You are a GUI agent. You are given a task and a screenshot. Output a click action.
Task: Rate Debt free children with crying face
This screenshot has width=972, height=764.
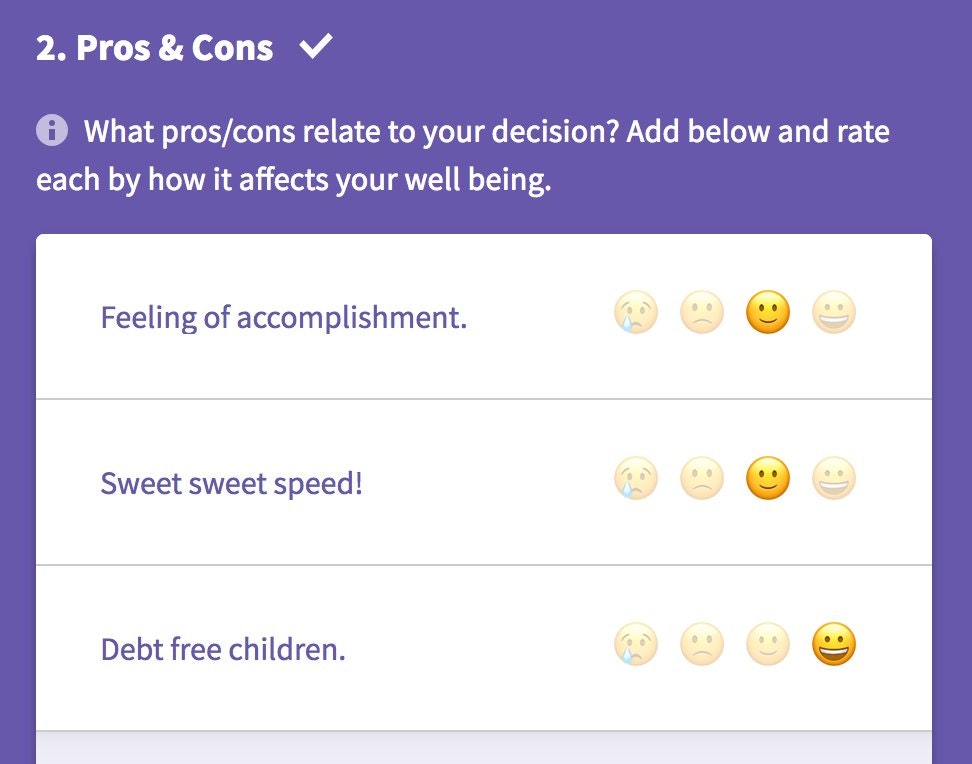636,647
